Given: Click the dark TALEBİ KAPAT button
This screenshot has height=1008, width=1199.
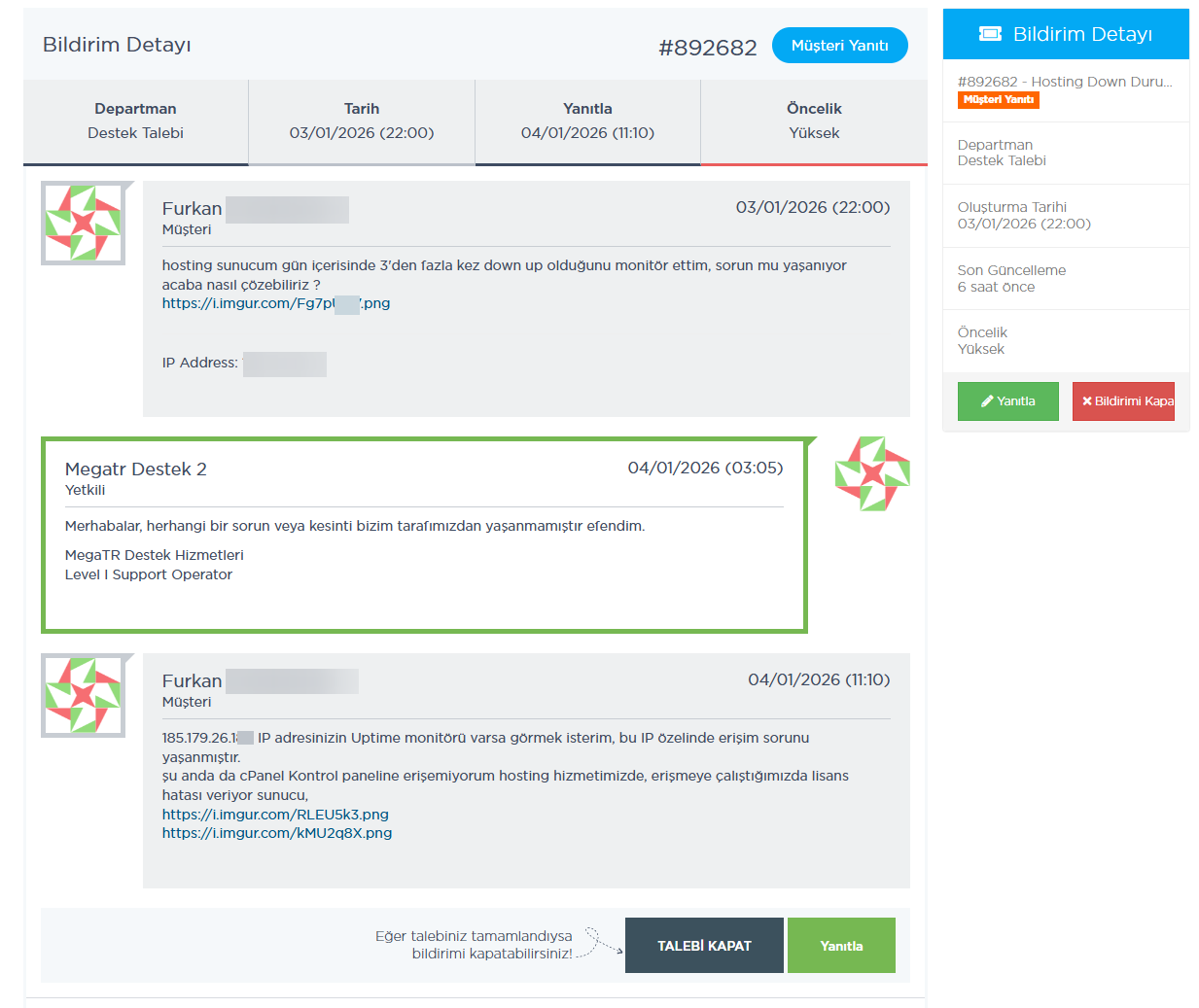Looking at the screenshot, I should tap(704, 946).
